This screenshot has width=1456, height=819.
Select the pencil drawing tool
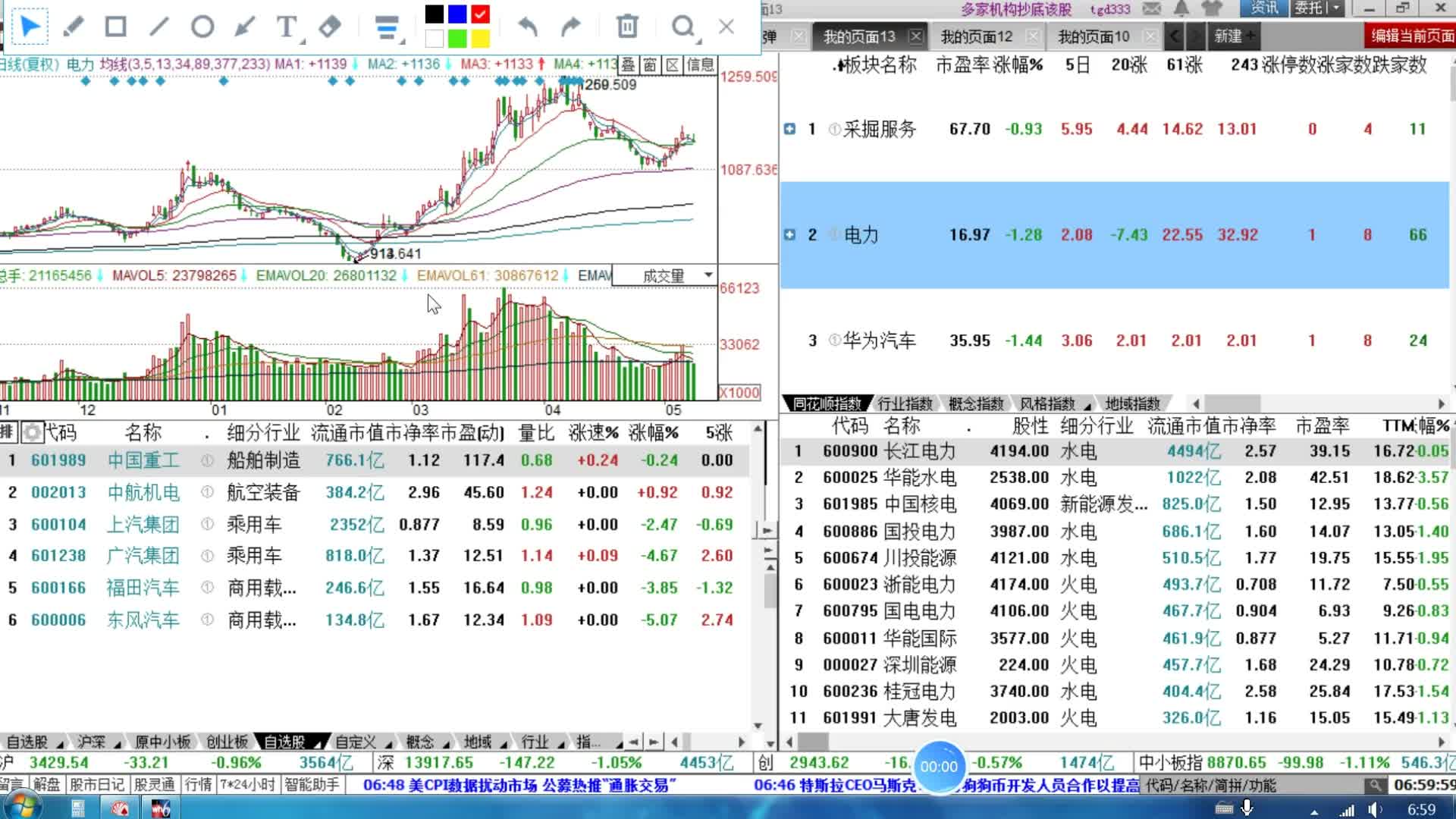click(73, 27)
